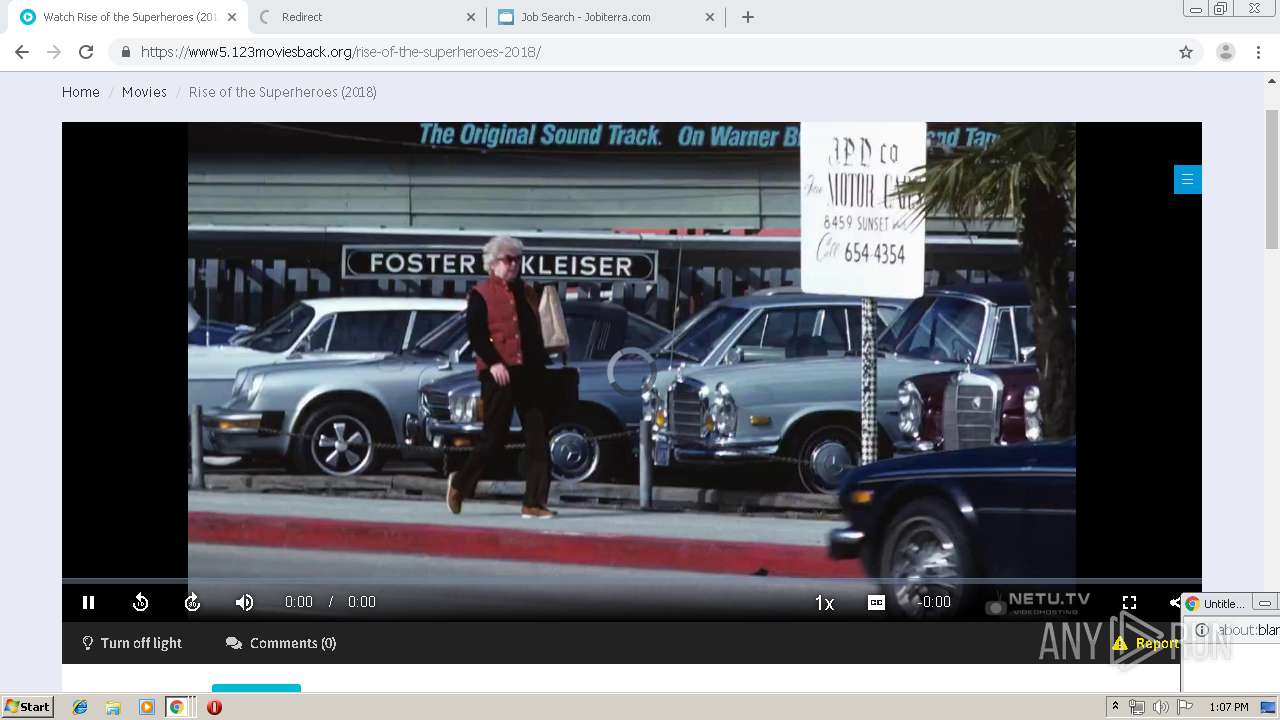Open Chrome three-dot menu
Screen dimensions: 1280x720
point(1259,52)
